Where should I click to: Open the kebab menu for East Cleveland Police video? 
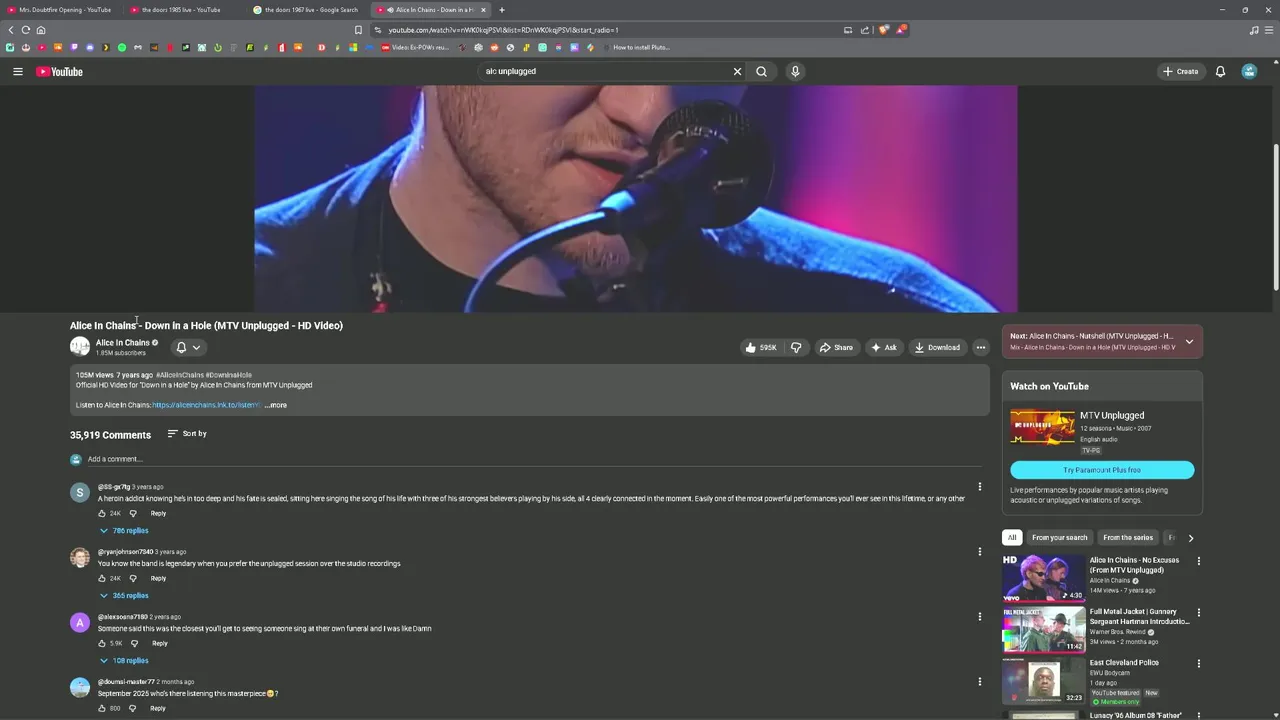[x=1198, y=663]
